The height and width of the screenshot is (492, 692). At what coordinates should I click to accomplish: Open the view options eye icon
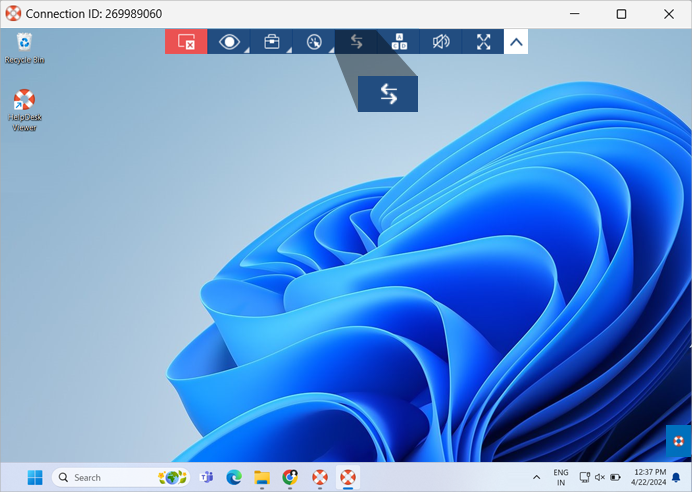[229, 42]
